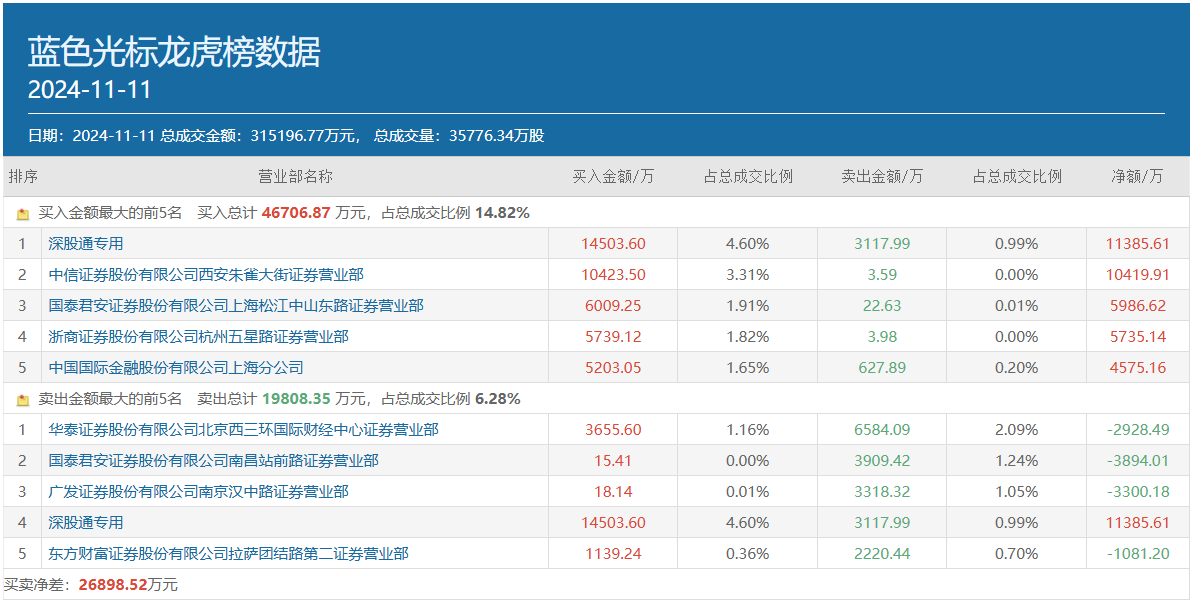This screenshot has width=1194, height=604.
Task: Click buy amount 5739.12
Action: (x=613, y=337)
